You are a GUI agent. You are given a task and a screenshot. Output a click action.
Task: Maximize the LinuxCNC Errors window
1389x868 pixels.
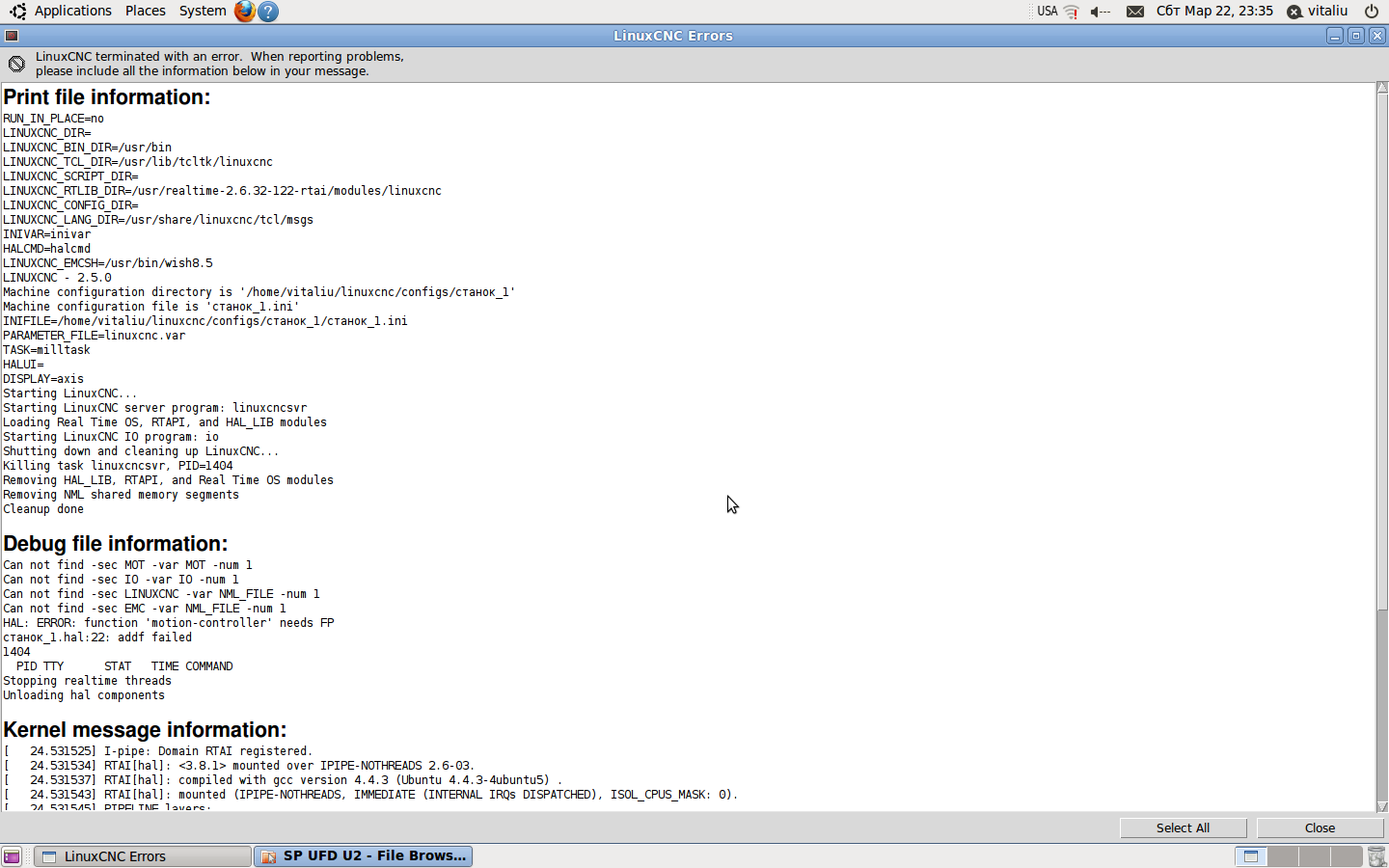tap(1356, 36)
